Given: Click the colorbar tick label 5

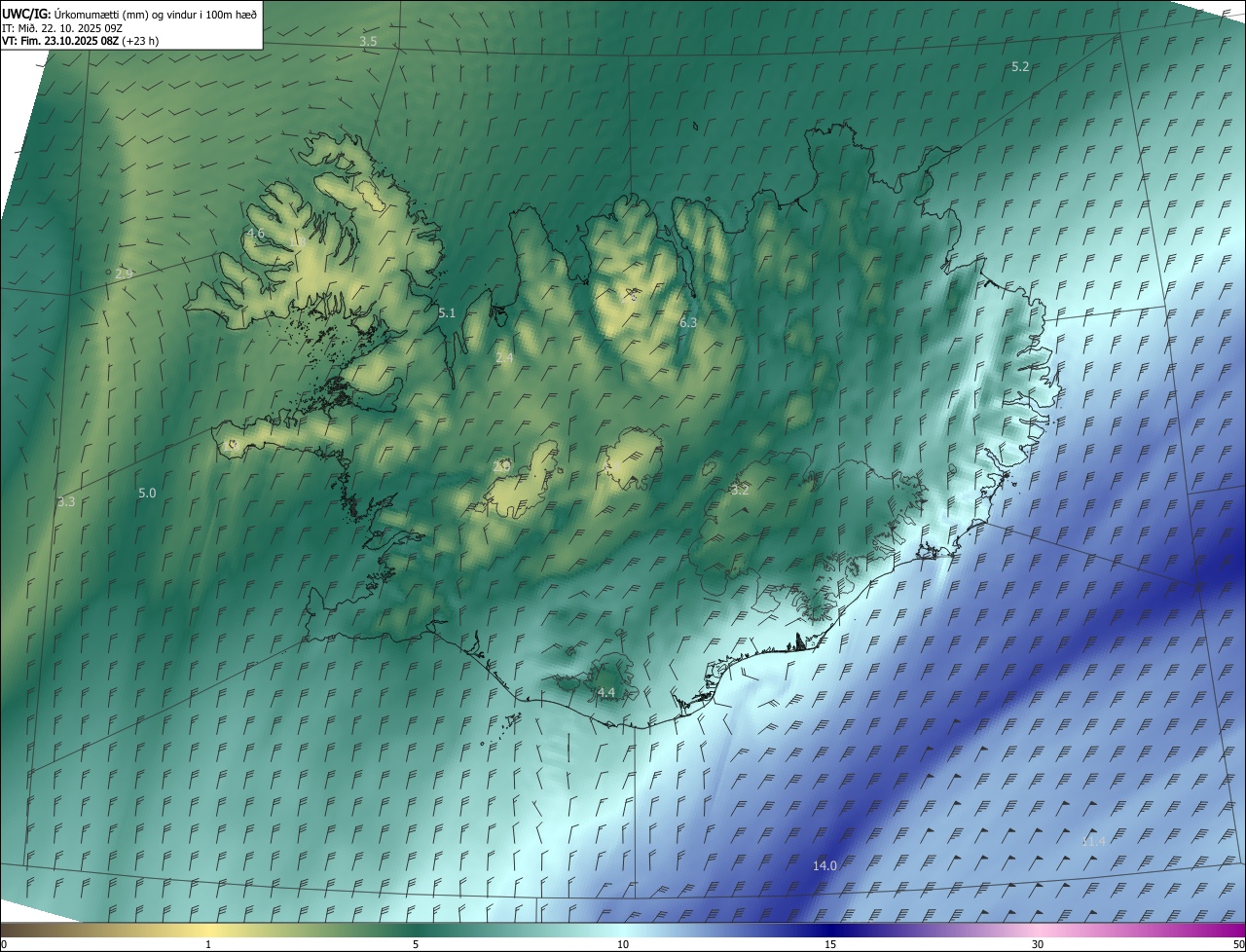Looking at the screenshot, I should pyautogui.click(x=416, y=945).
